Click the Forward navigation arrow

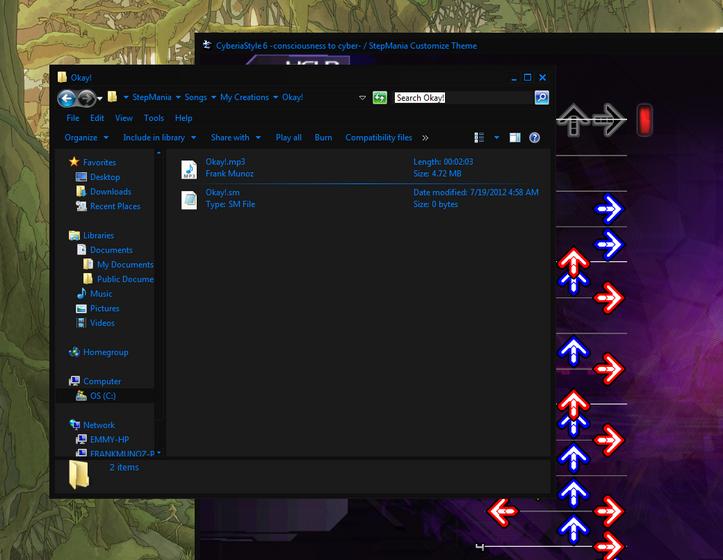pos(86,98)
